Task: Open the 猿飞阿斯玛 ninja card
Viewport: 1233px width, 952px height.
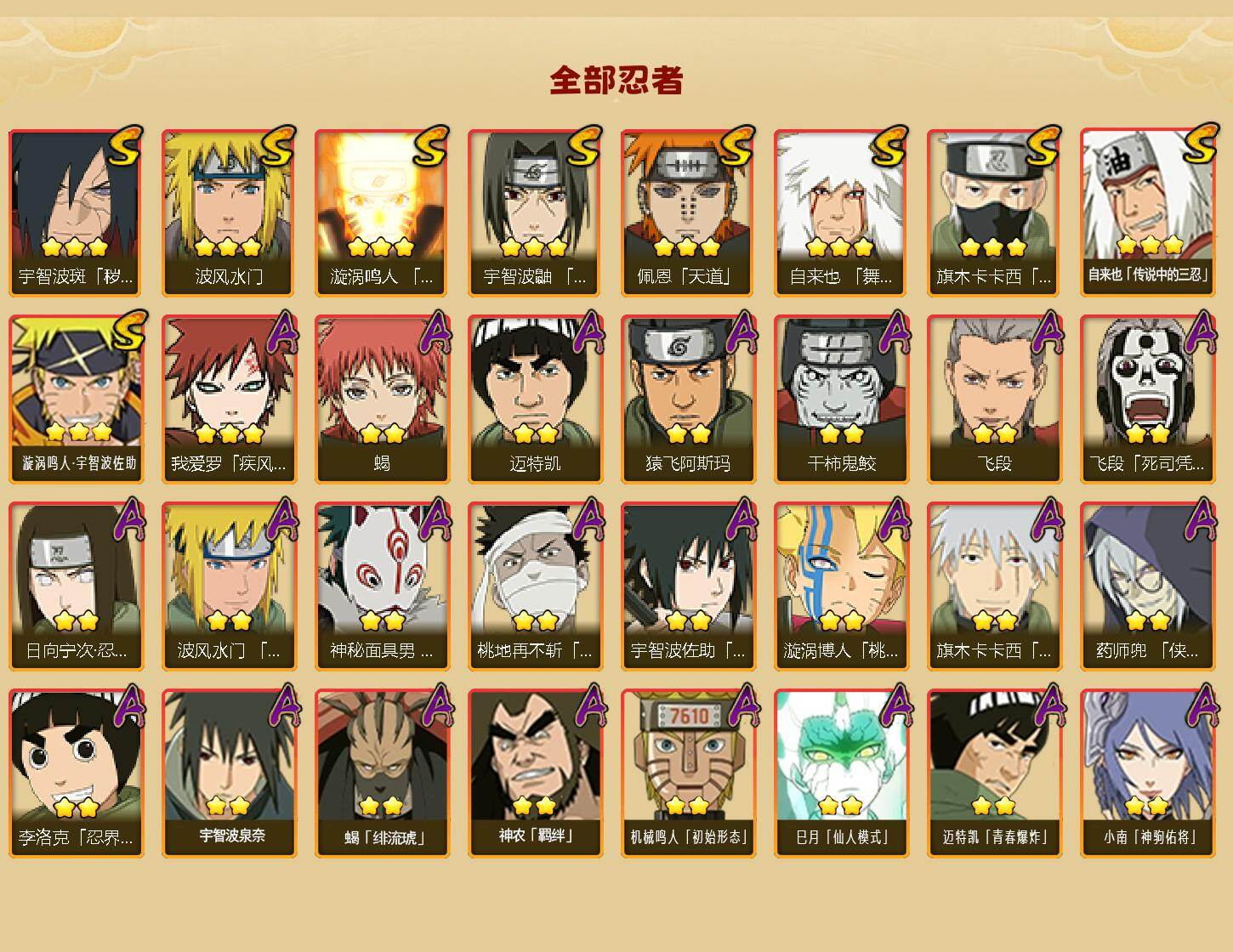Action: pos(688,399)
